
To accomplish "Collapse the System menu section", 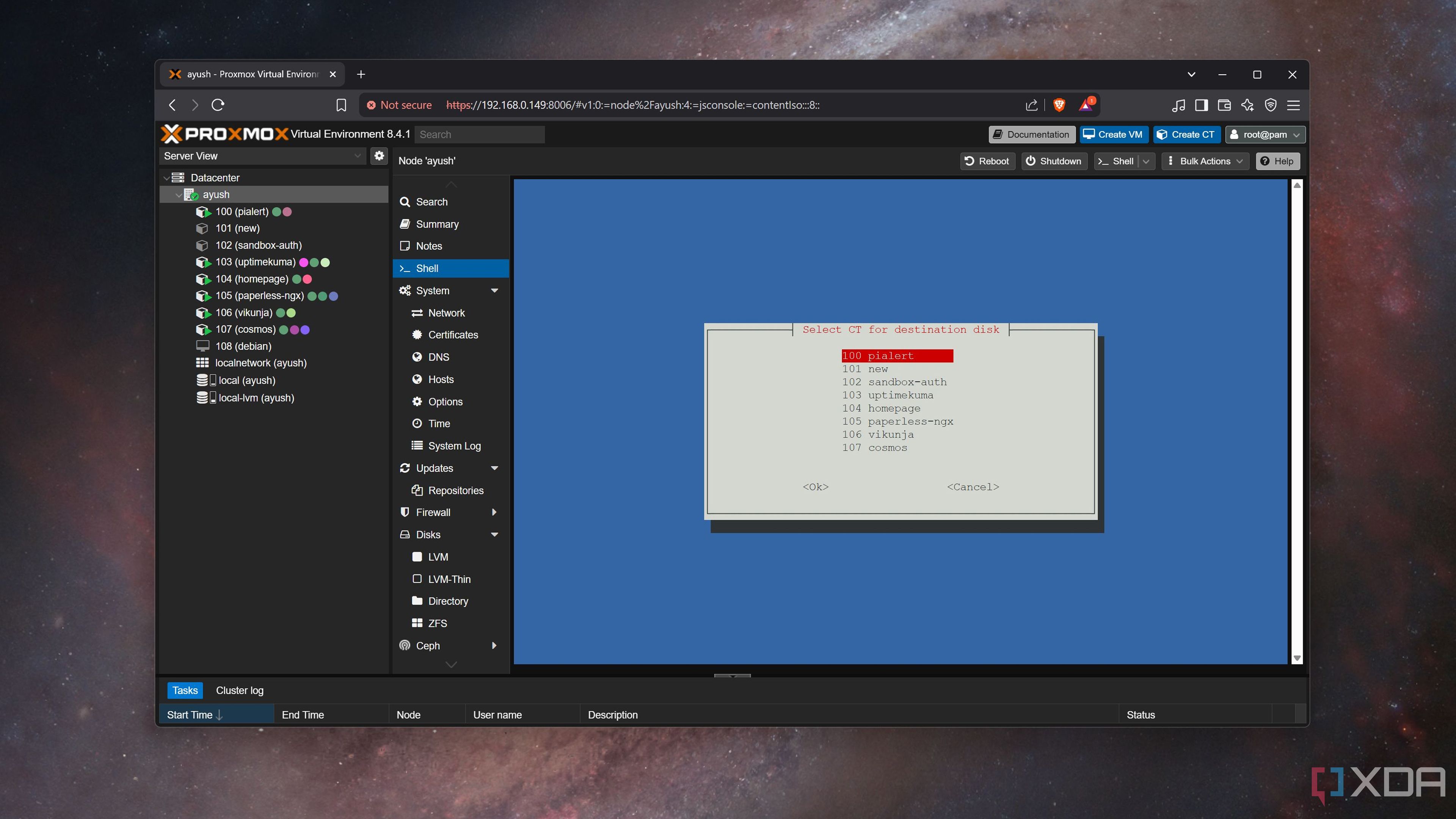I will pos(494,290).
